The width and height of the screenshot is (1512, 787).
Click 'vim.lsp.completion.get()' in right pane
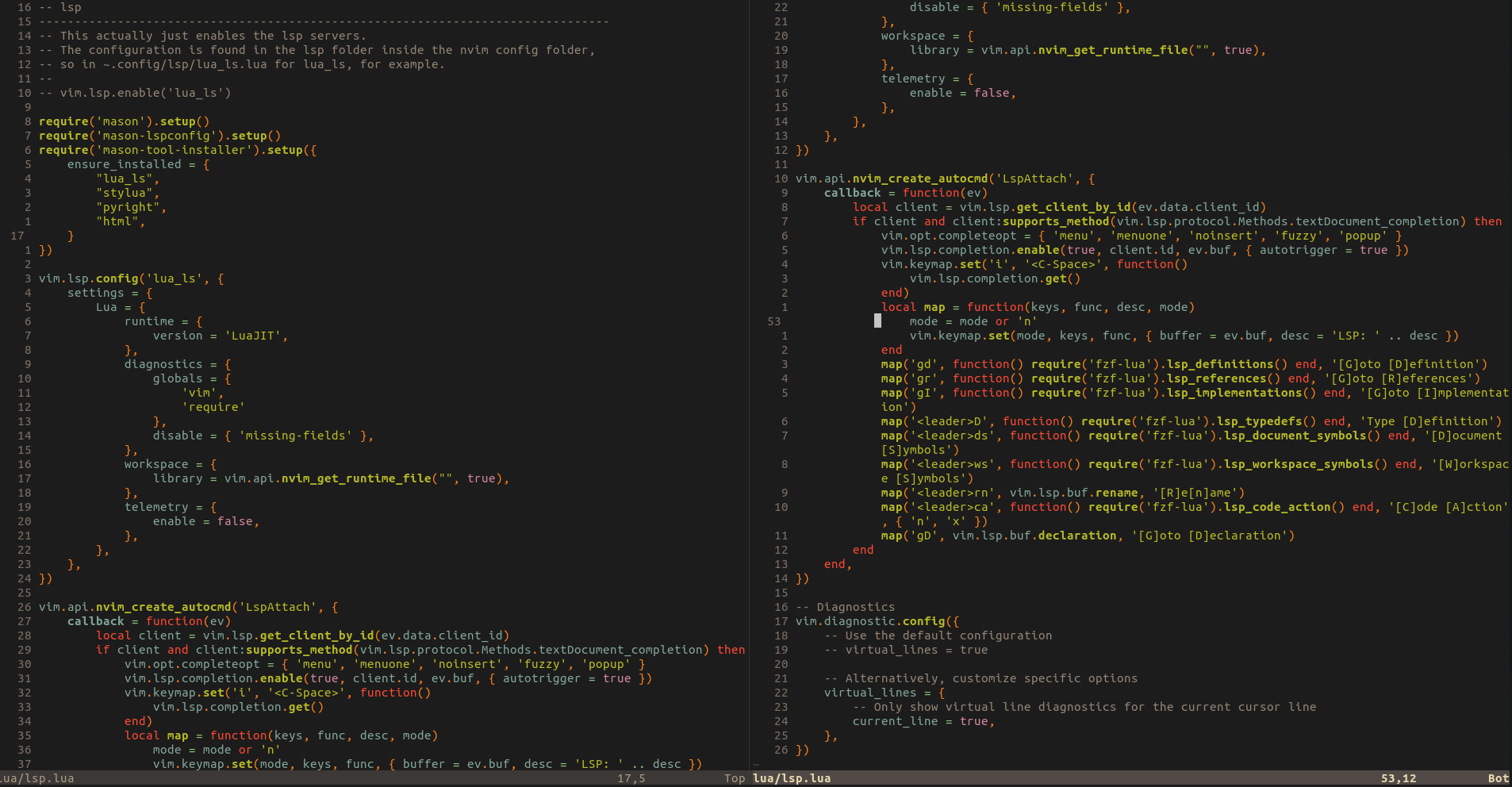(996, 278)
